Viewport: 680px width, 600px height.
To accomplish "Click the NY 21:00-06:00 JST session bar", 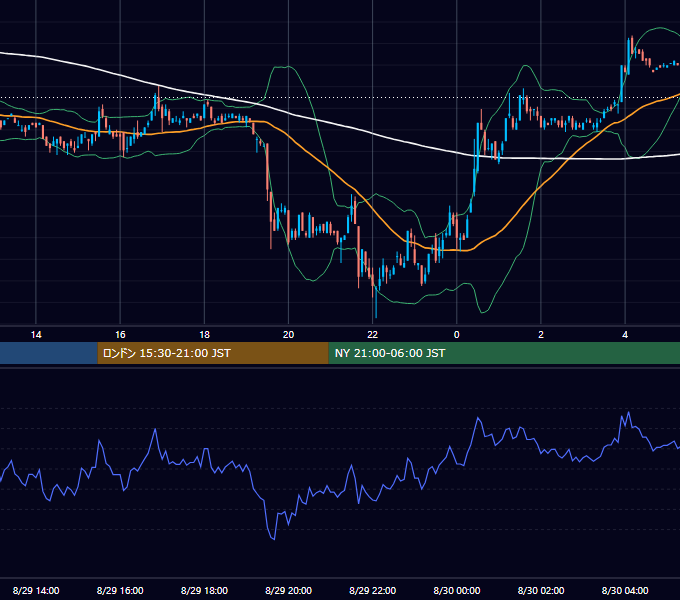I will point(504,353).
